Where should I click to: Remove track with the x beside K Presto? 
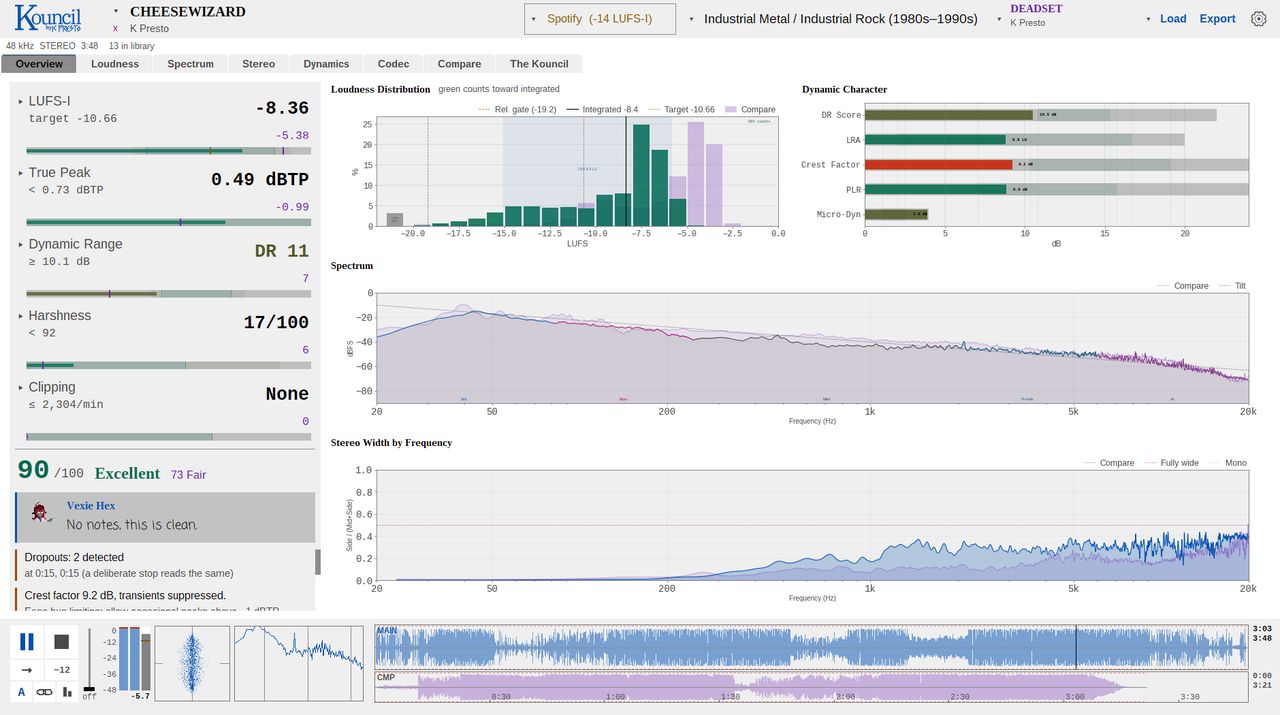pos(116,29)
